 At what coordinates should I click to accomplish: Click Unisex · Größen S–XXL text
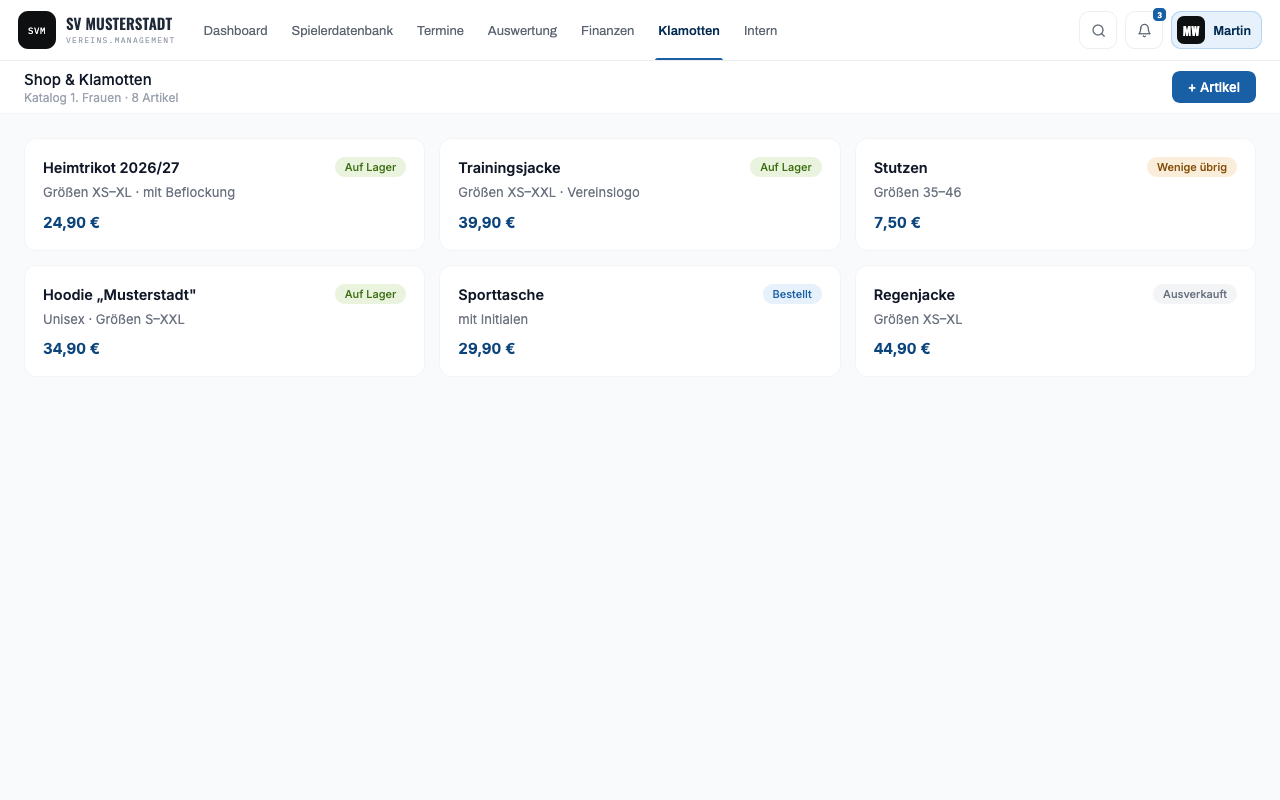point(114,319)
